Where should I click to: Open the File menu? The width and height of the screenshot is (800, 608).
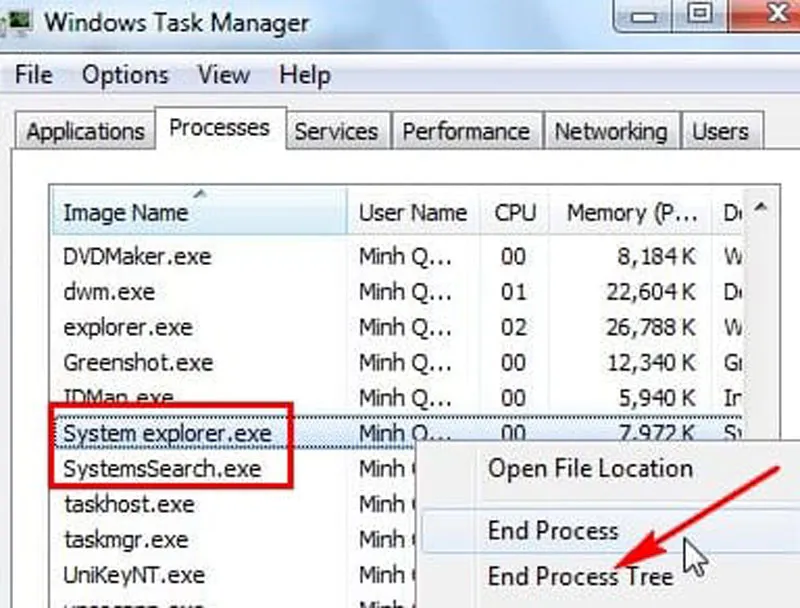pos(35,75)
